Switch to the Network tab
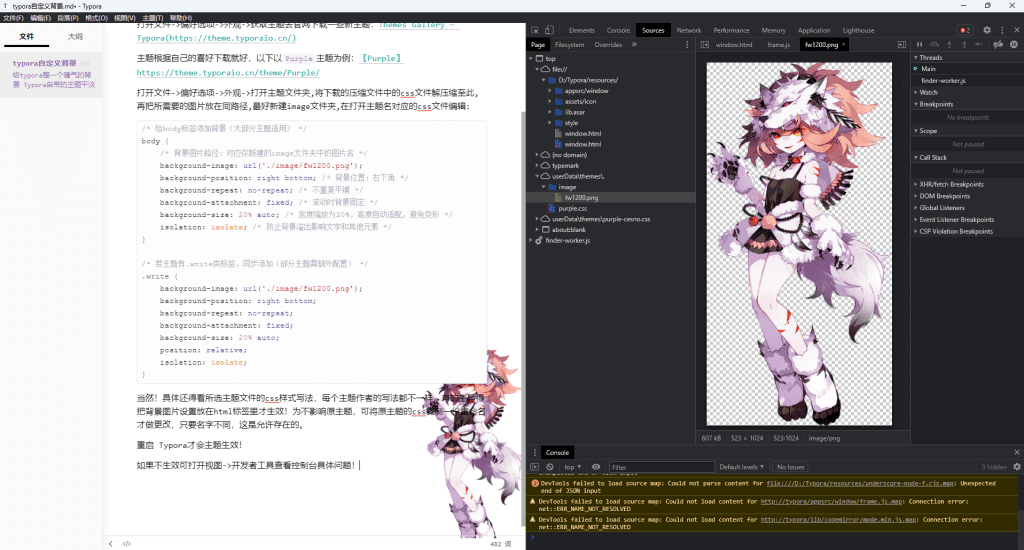This screenshot has width=1024, height=550. click(x=689, y=31)
